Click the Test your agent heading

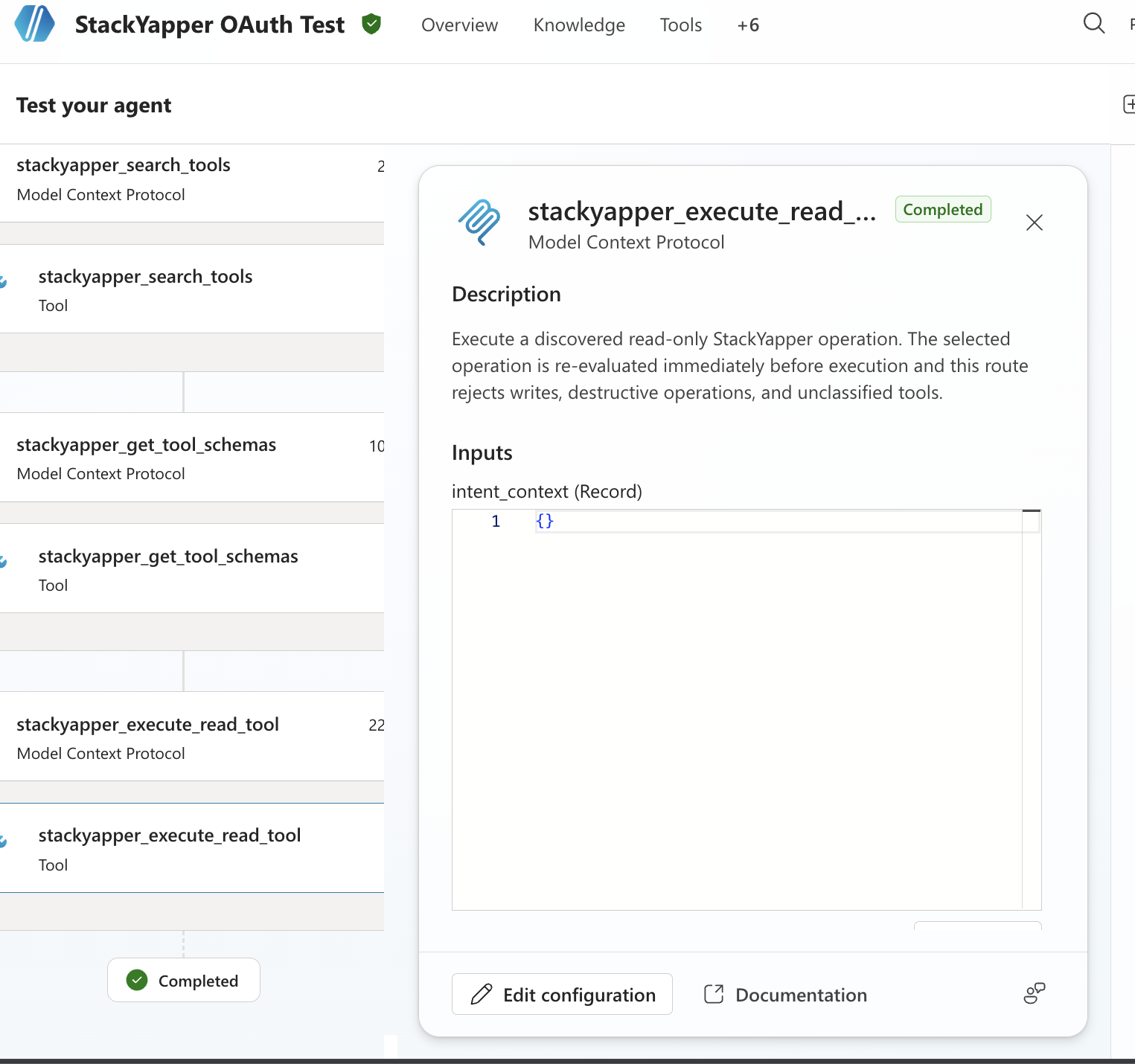[x=94, y=105]
